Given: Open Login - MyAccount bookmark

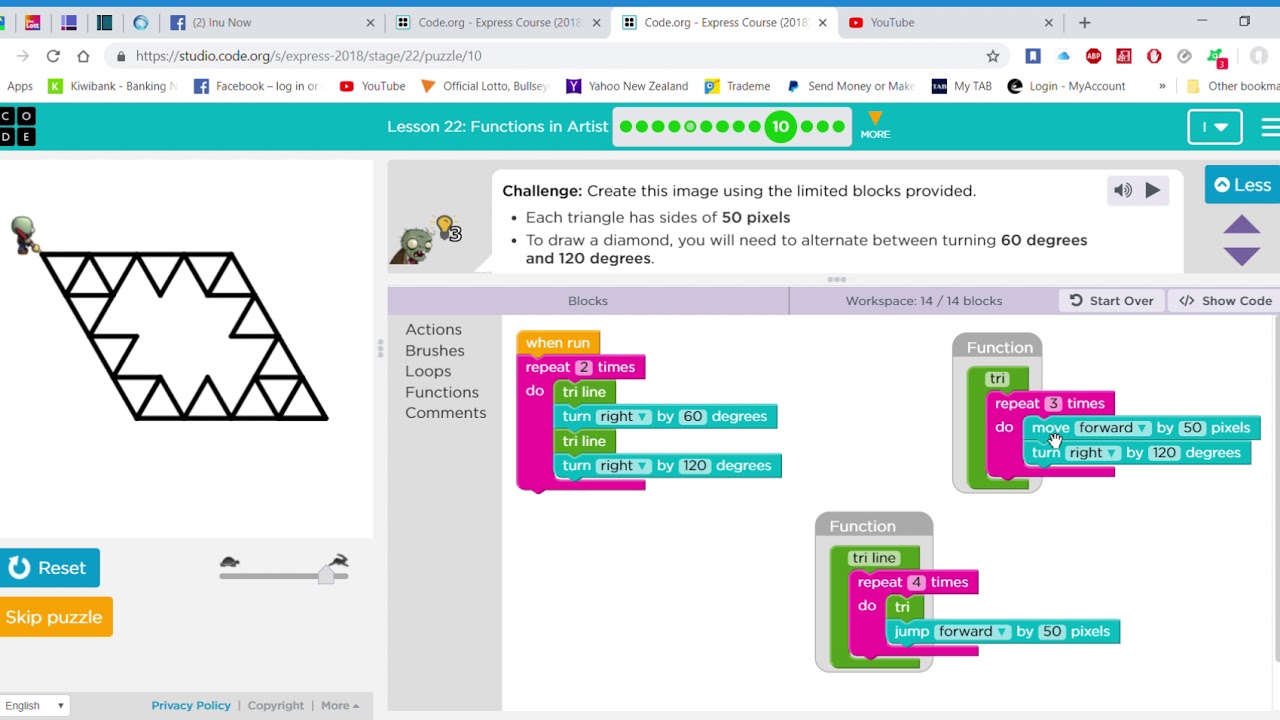Looking at the screenshot, I should 1066,86.
